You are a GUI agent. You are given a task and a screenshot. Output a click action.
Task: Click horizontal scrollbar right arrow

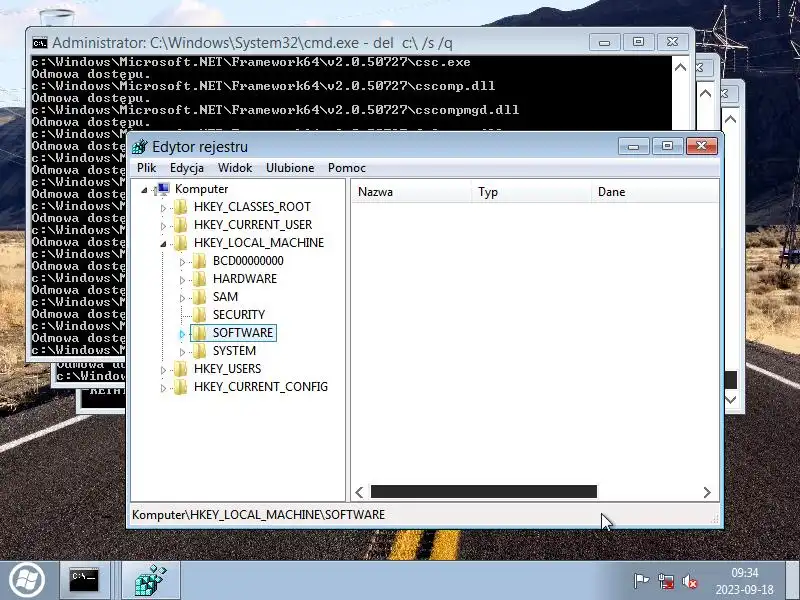point(707,492)
